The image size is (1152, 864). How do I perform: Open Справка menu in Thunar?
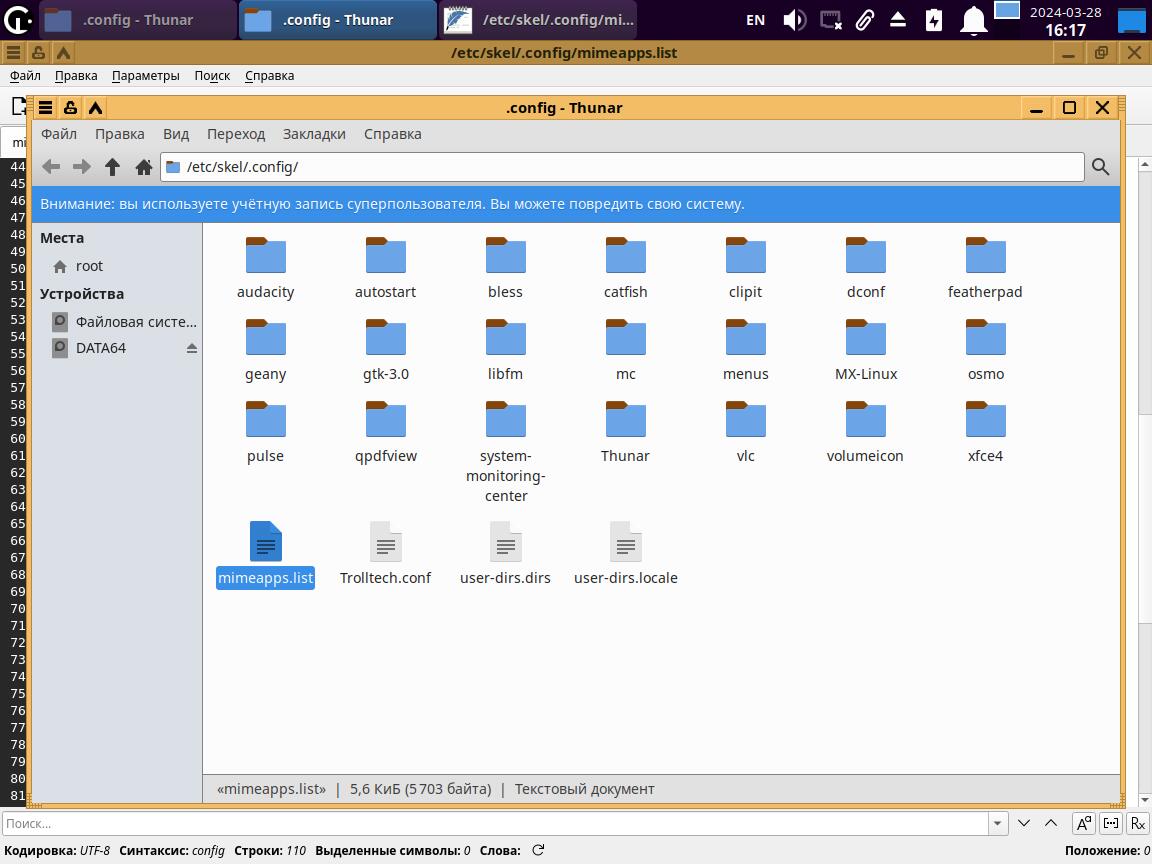coord(392,134)
